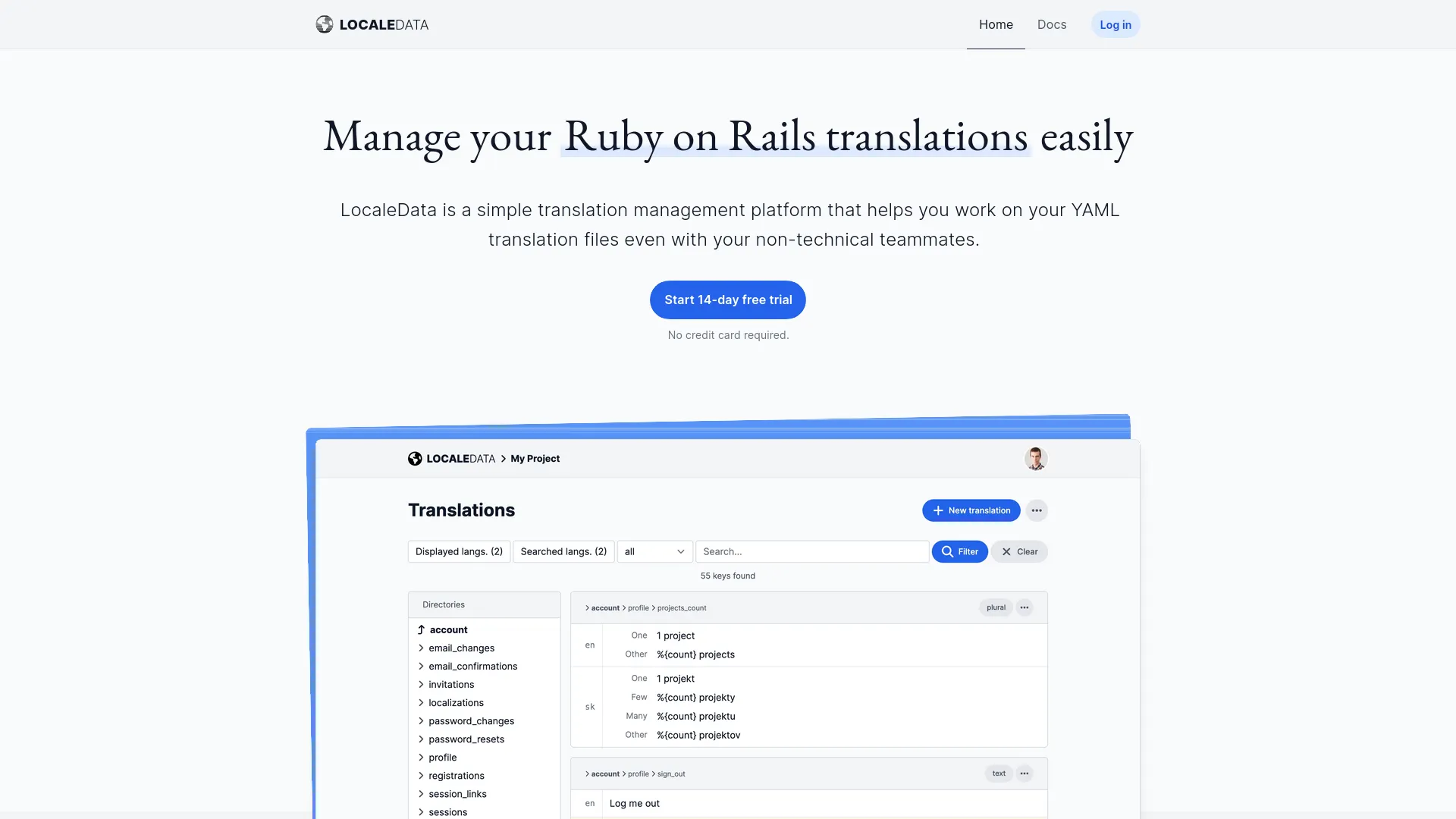Screen dimensions: 1456x819
Task: Expand the registrations directory
Action: click(x=456, y=775)
